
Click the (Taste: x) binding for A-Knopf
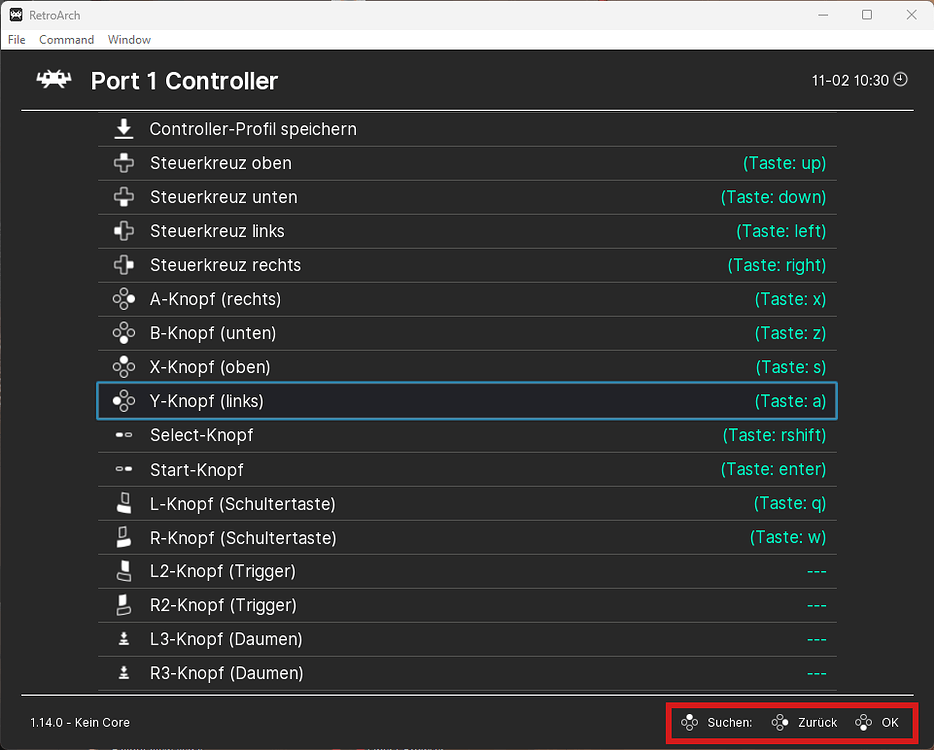791,298
